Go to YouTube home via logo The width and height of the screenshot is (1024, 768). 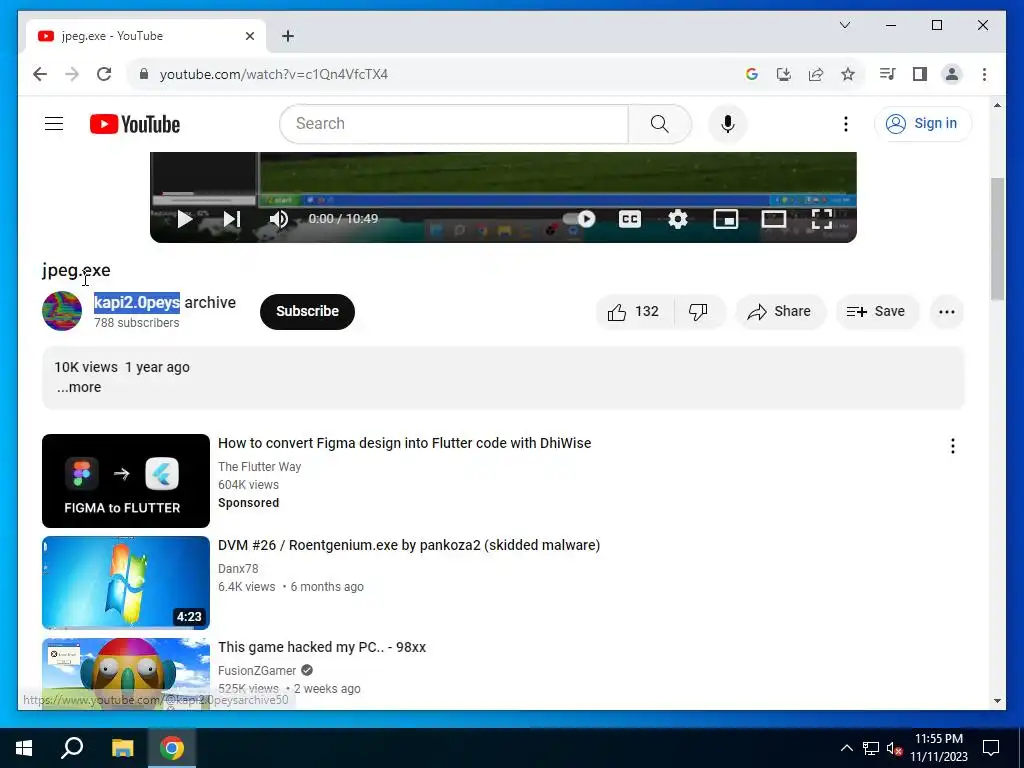pyautogui.click(x=135, y=124)
